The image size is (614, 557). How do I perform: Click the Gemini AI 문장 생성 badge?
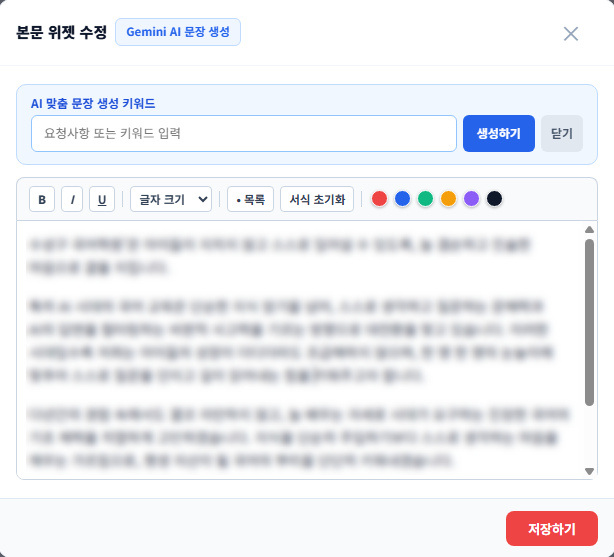pos(178,32)
